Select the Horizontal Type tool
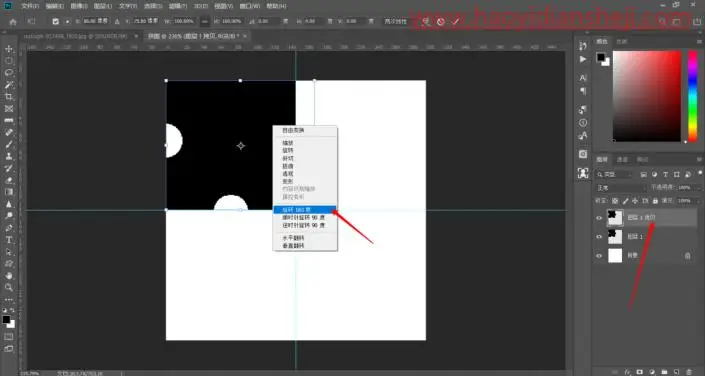The width and height of the screenshot is (705, 376). tap(9, 240)
